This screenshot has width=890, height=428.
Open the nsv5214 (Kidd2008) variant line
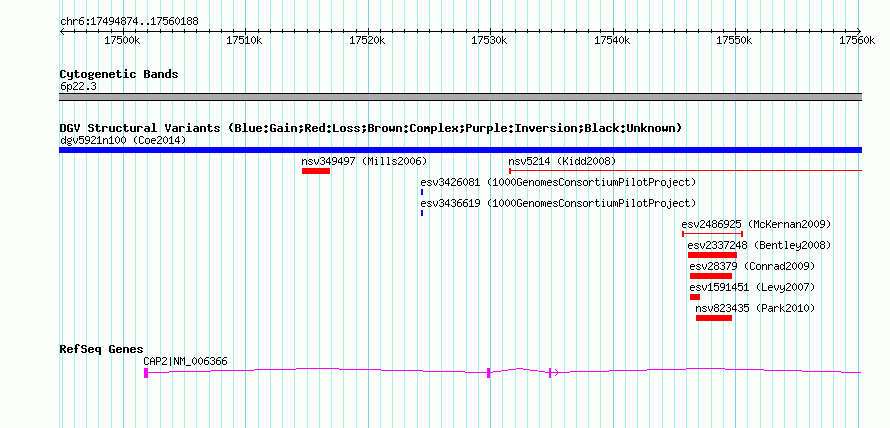pos(686,170)
